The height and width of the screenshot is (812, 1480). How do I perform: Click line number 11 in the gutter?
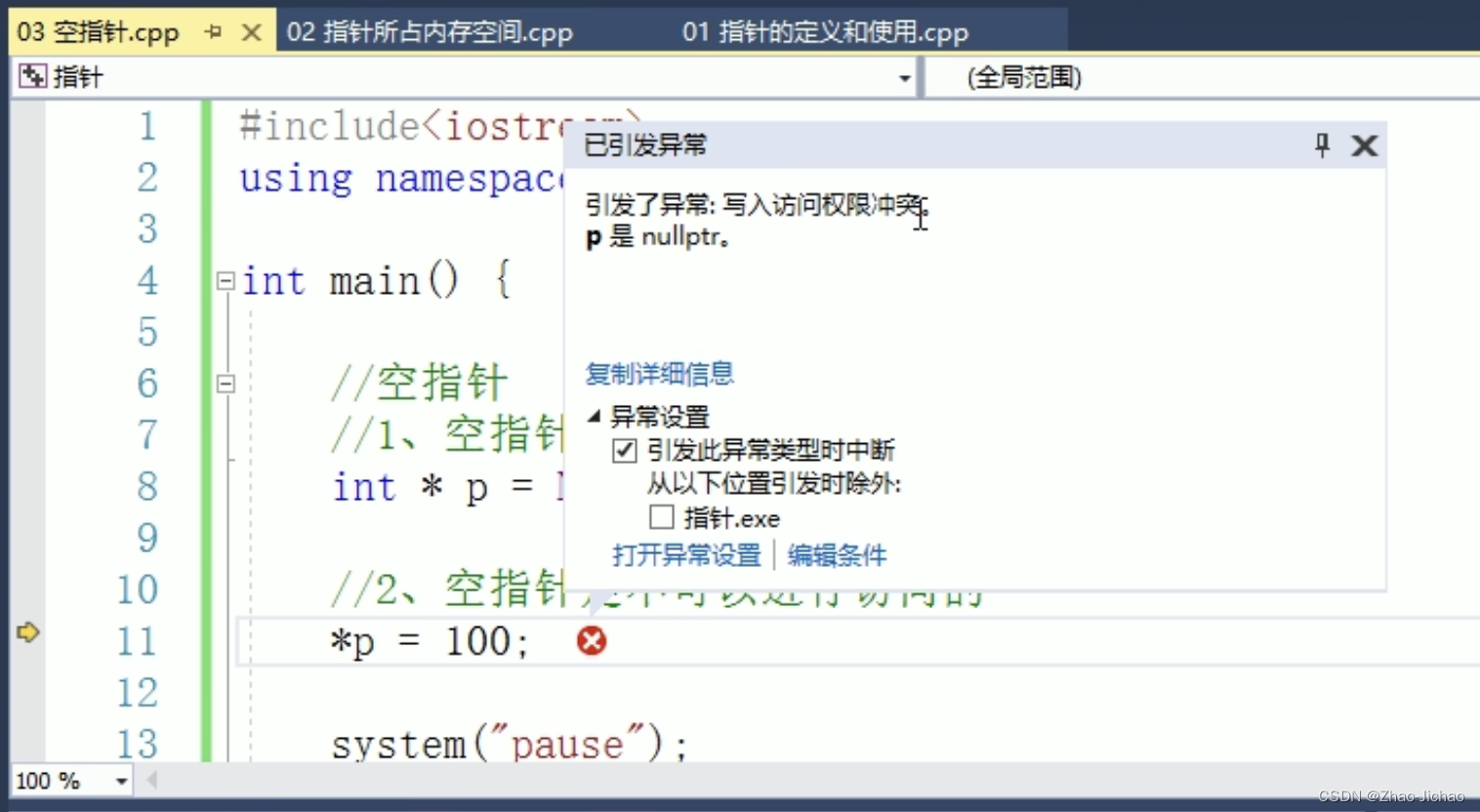[137, 642]
